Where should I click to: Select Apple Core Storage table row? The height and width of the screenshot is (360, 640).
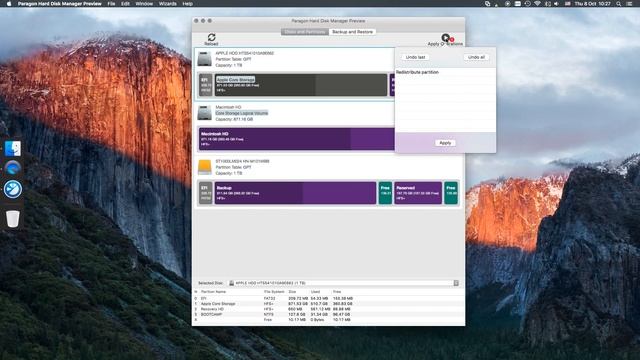(328, 304)
